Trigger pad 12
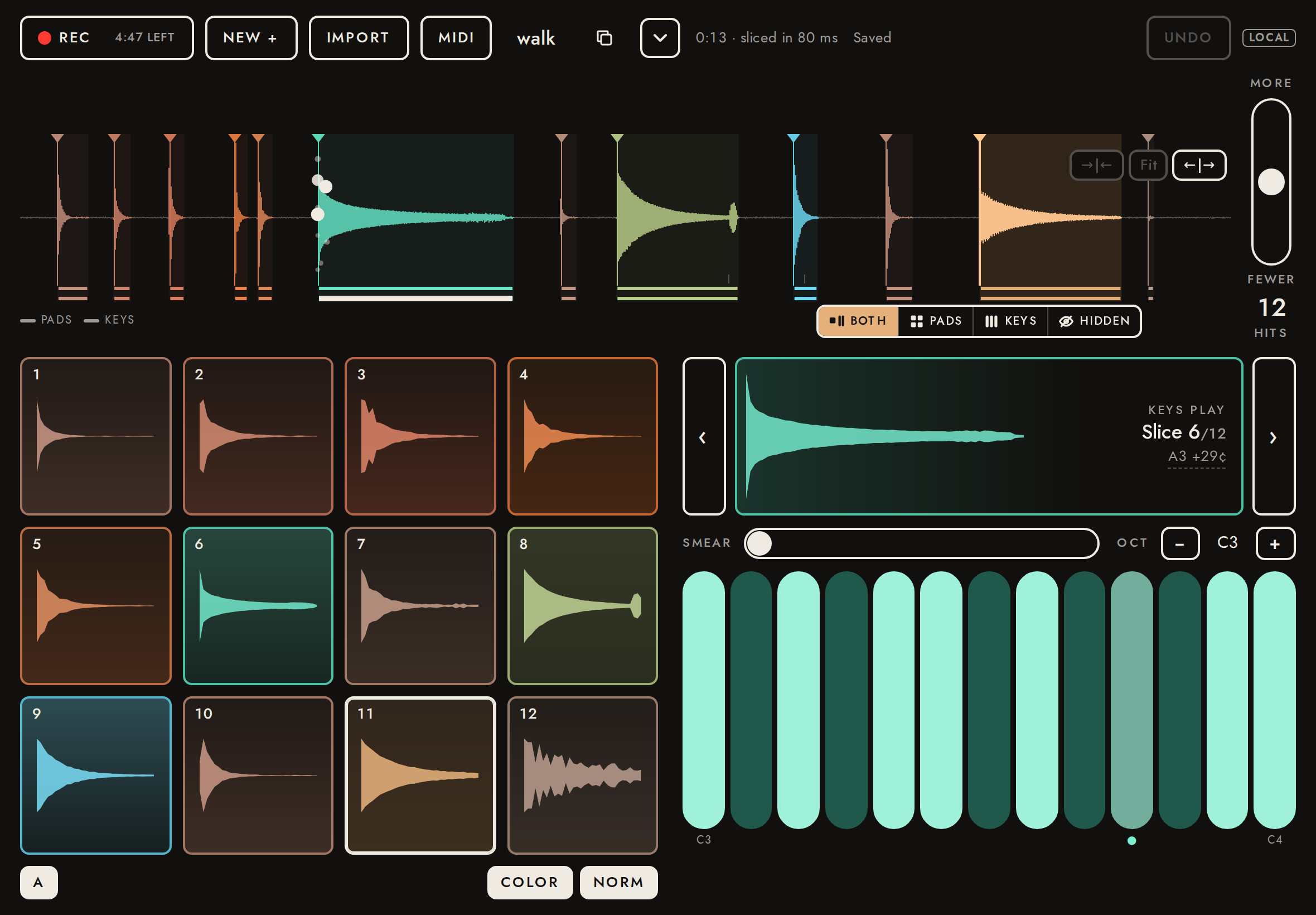 click(582, 775)
